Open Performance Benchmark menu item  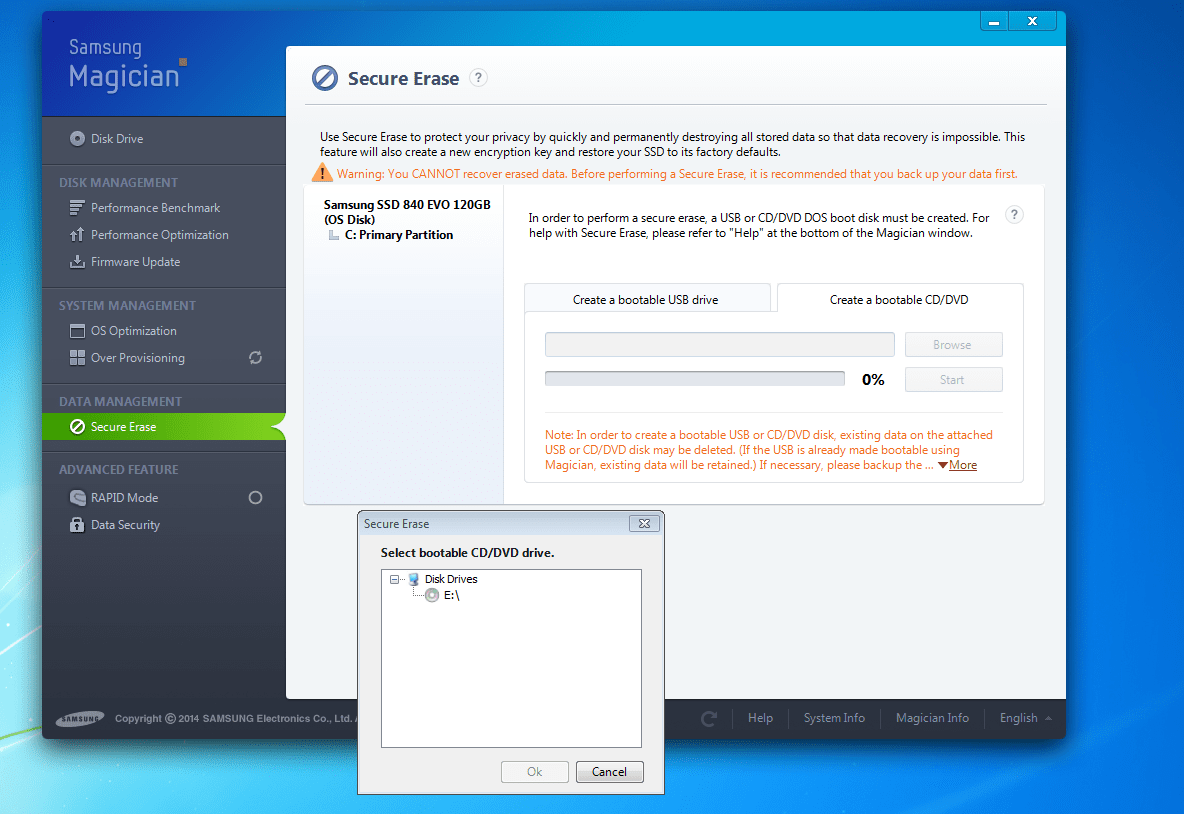pos(156,208)
